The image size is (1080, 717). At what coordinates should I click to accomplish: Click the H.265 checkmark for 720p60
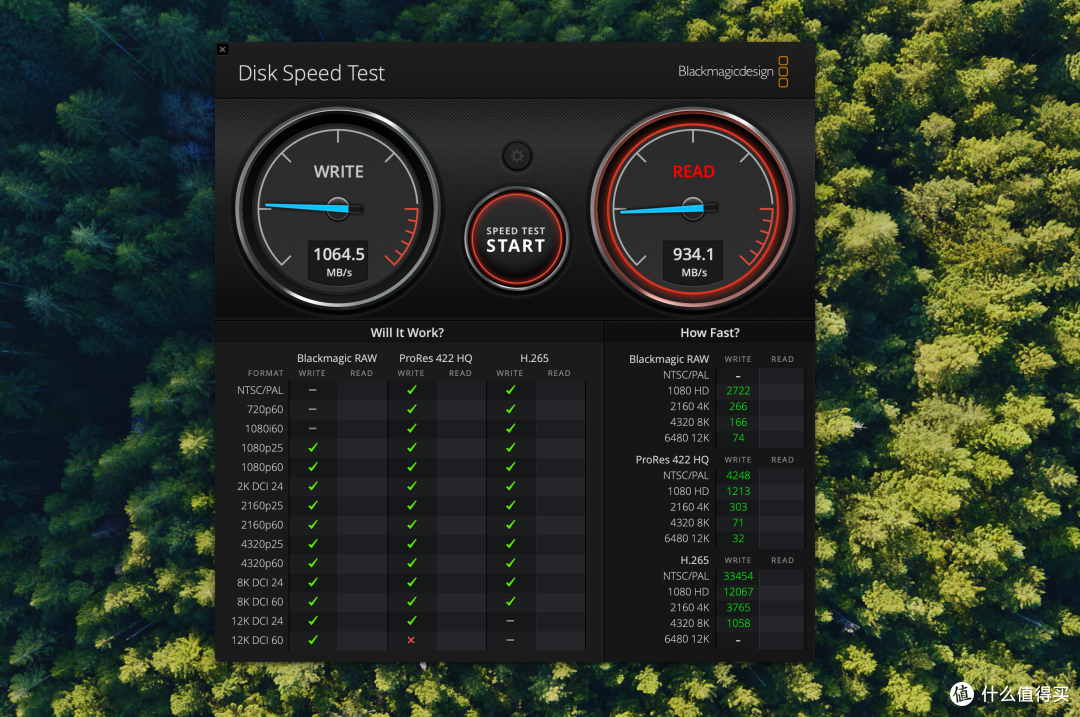coord(510,409)
